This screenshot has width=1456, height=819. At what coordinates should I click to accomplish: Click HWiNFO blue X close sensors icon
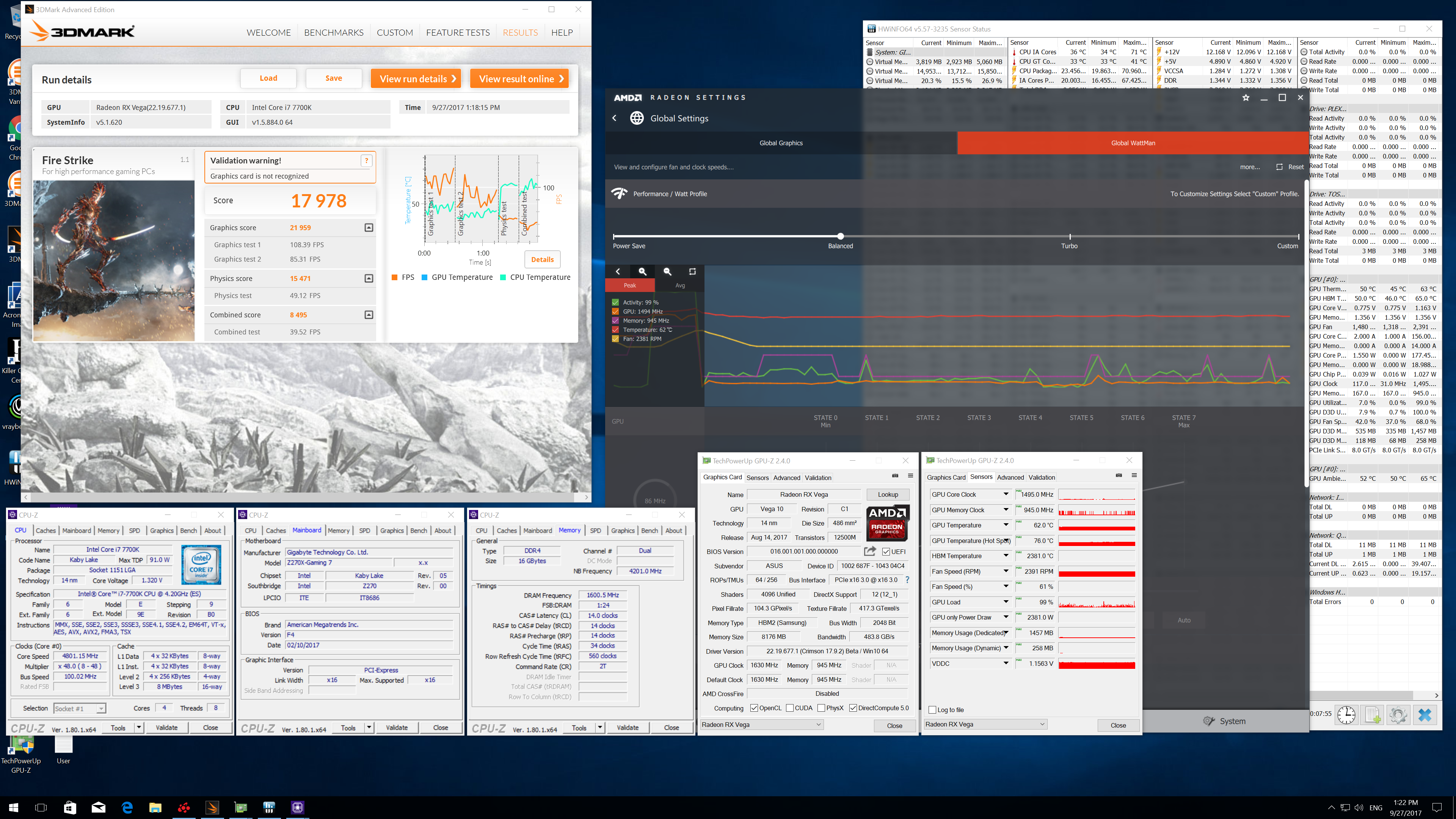1425,715
